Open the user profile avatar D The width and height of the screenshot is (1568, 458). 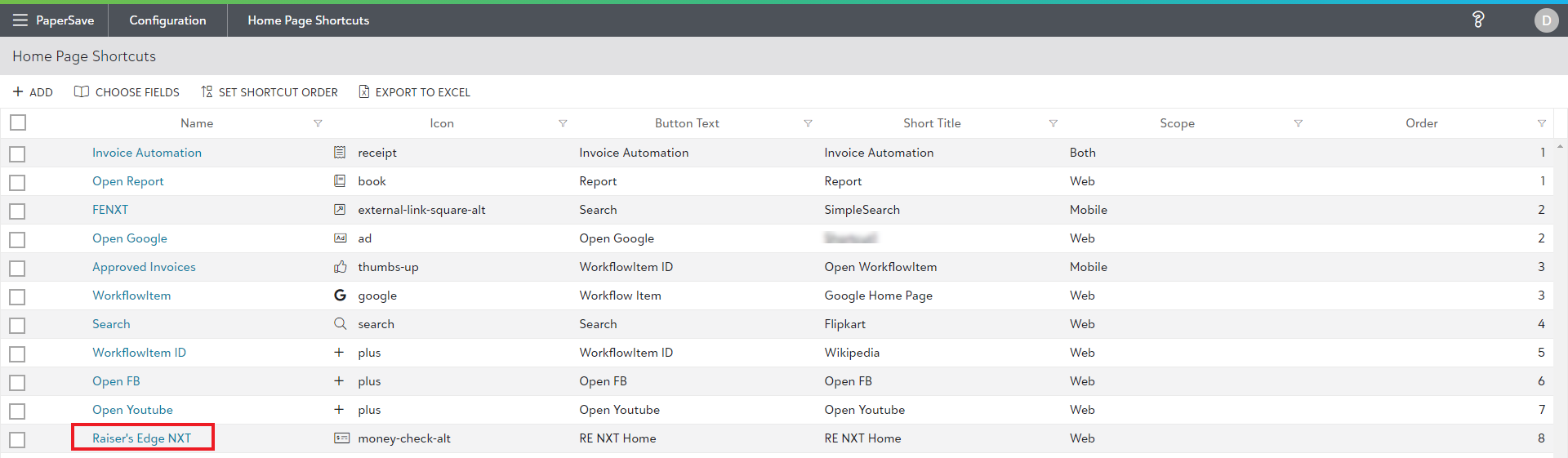tap(1545, 20)
